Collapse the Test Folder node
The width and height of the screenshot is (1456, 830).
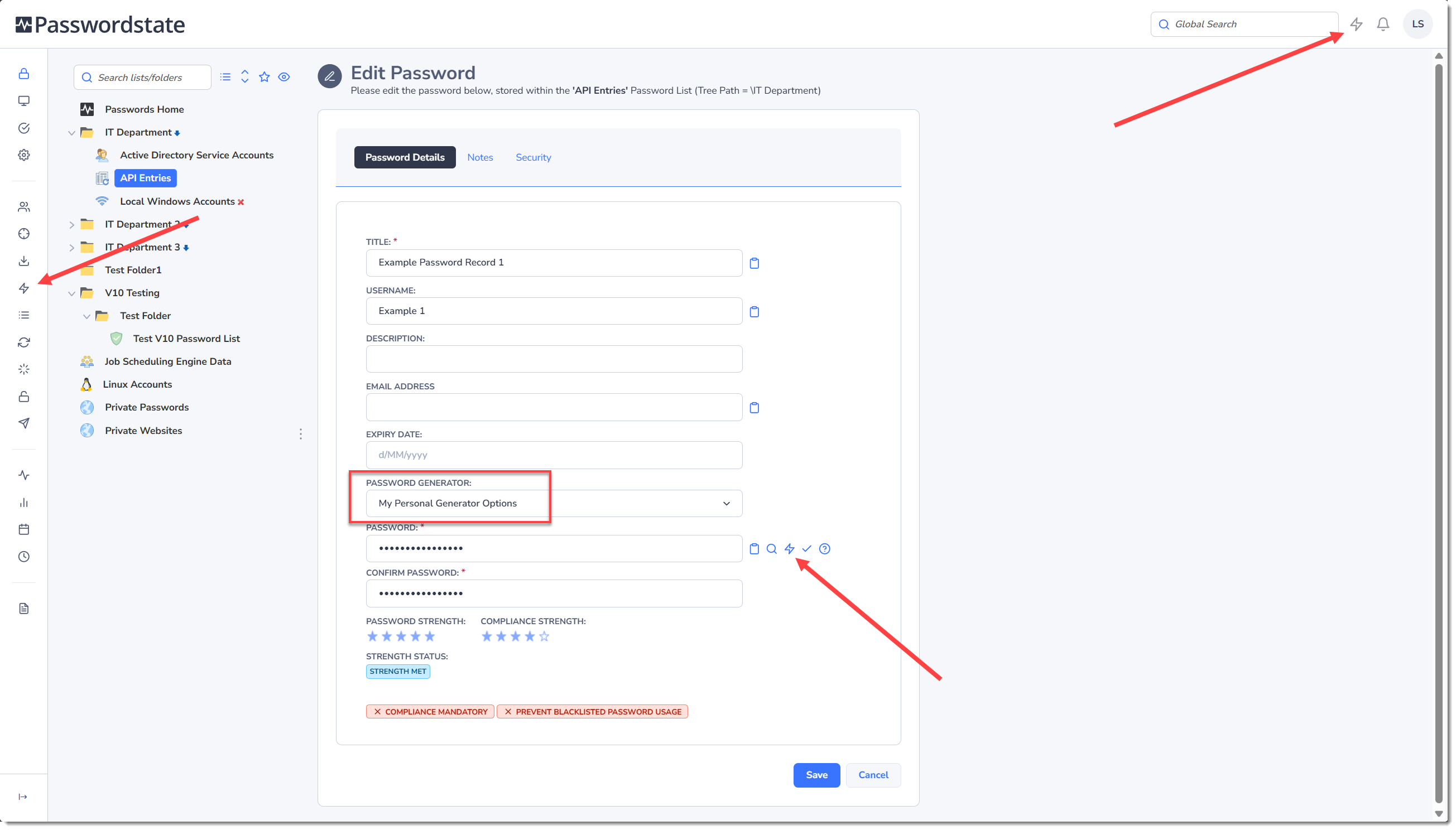pyautogui.click(x=87, y=316)
